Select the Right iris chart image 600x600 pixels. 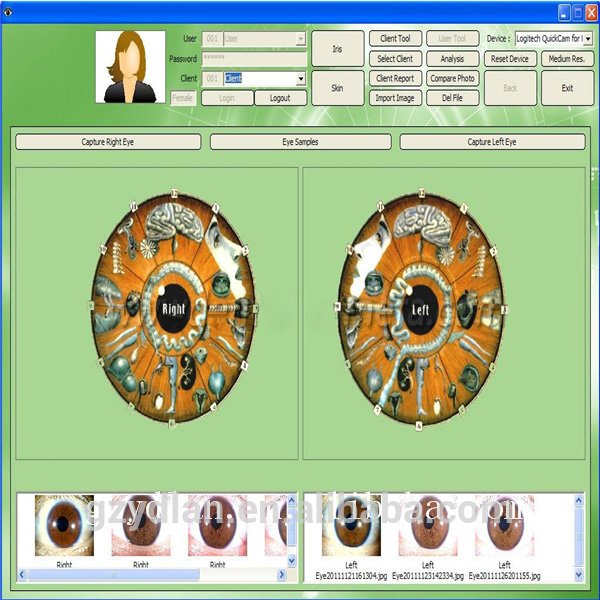(173, 309)
